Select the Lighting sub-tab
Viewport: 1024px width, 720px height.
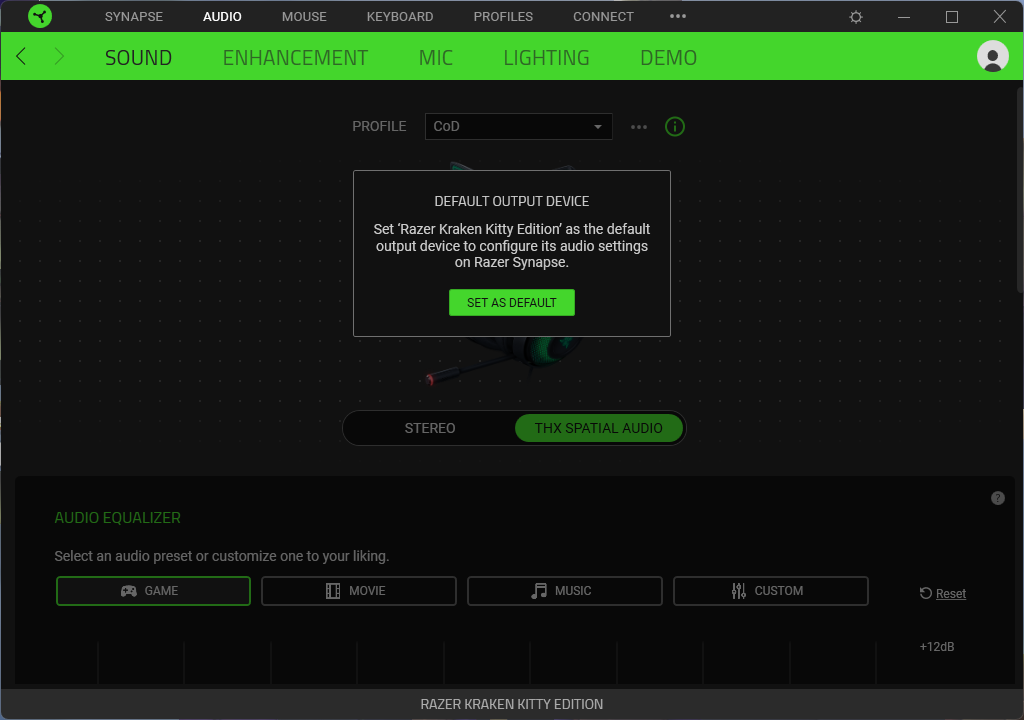pos(546,57)
